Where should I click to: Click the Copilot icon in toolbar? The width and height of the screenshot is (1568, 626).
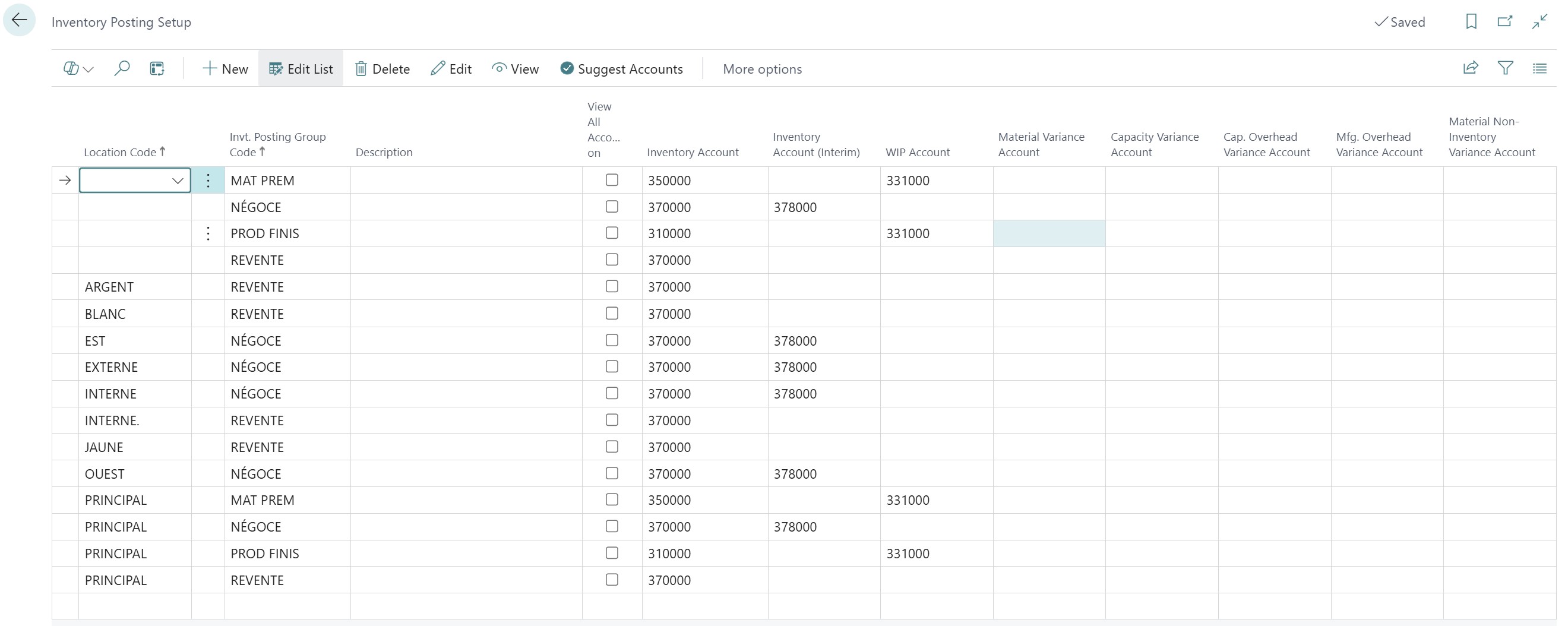(x=71, y=68)
